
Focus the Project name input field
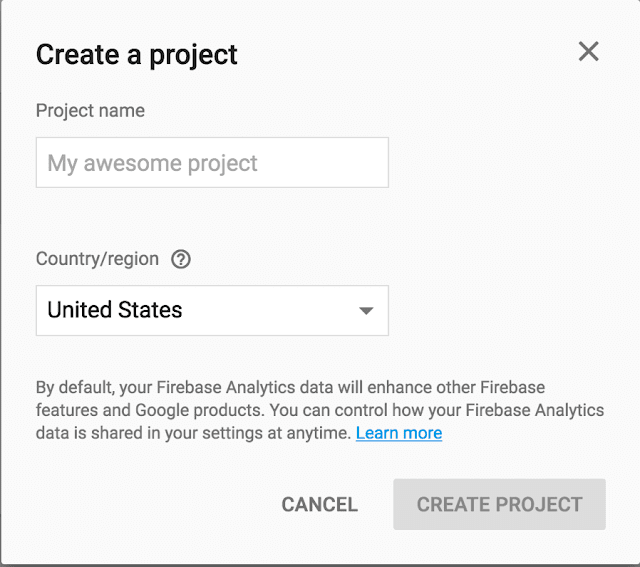click(212, 162)
